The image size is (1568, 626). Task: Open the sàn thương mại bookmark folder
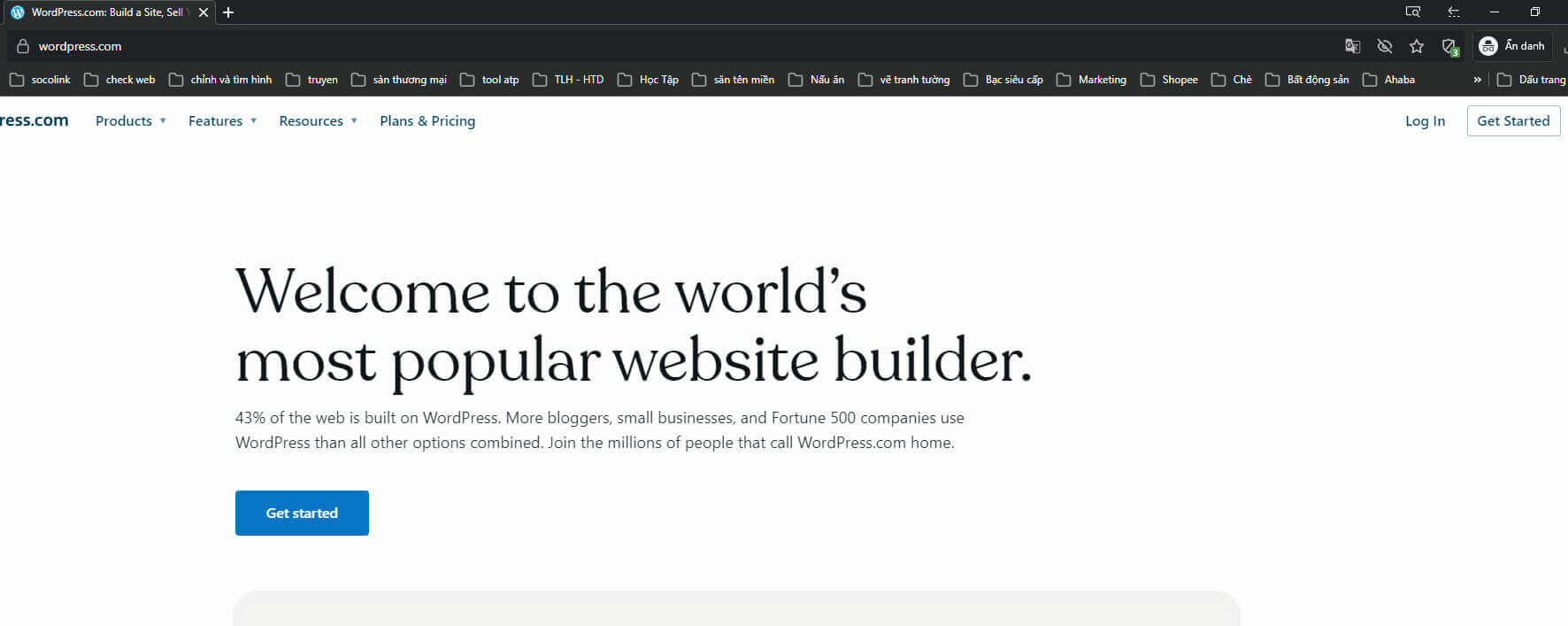tap(399, 80)
